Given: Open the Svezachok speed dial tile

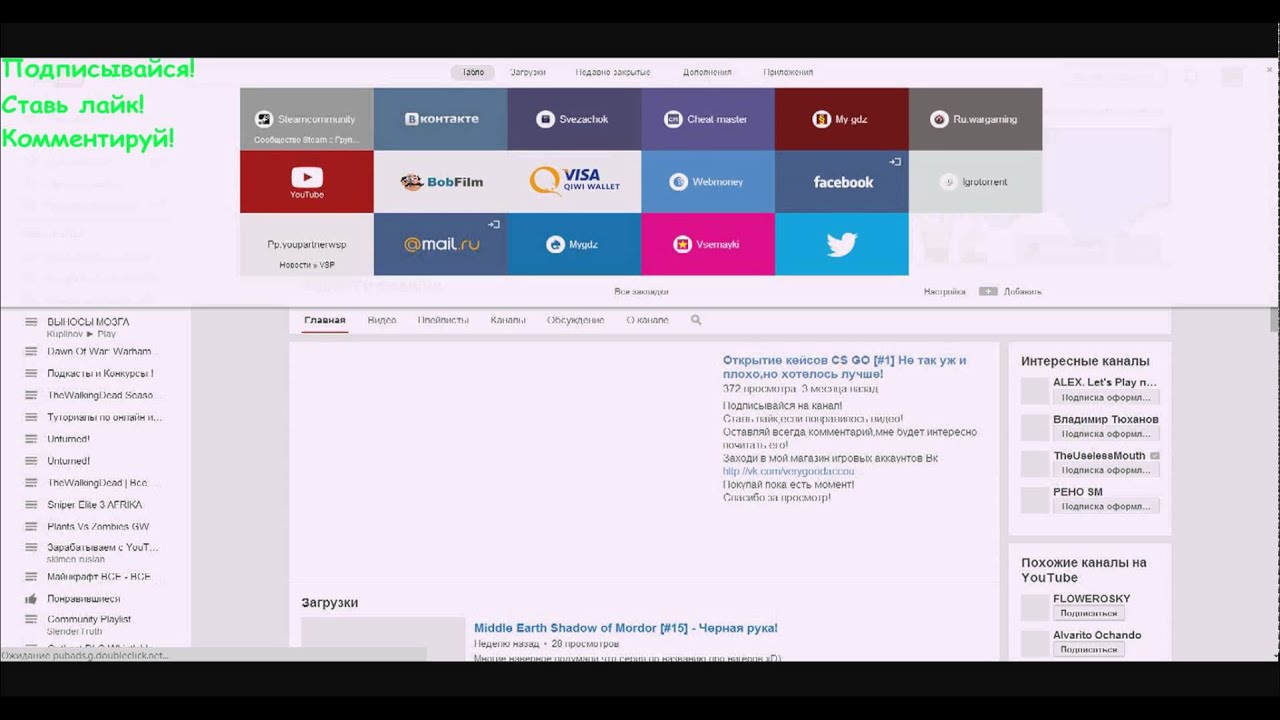Looking at the screenshot, I should coord(575,119).
